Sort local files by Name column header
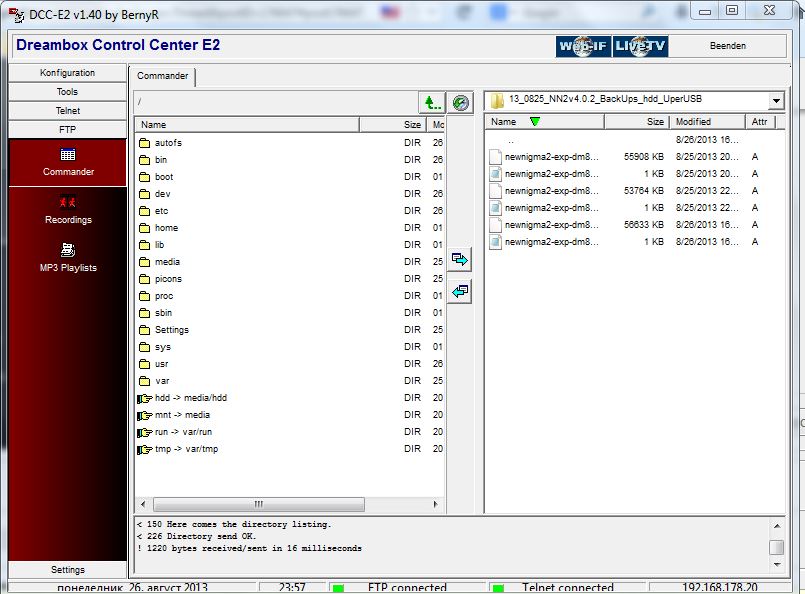The width and height of the screenshot is (805, 594). tap(544, 122)
